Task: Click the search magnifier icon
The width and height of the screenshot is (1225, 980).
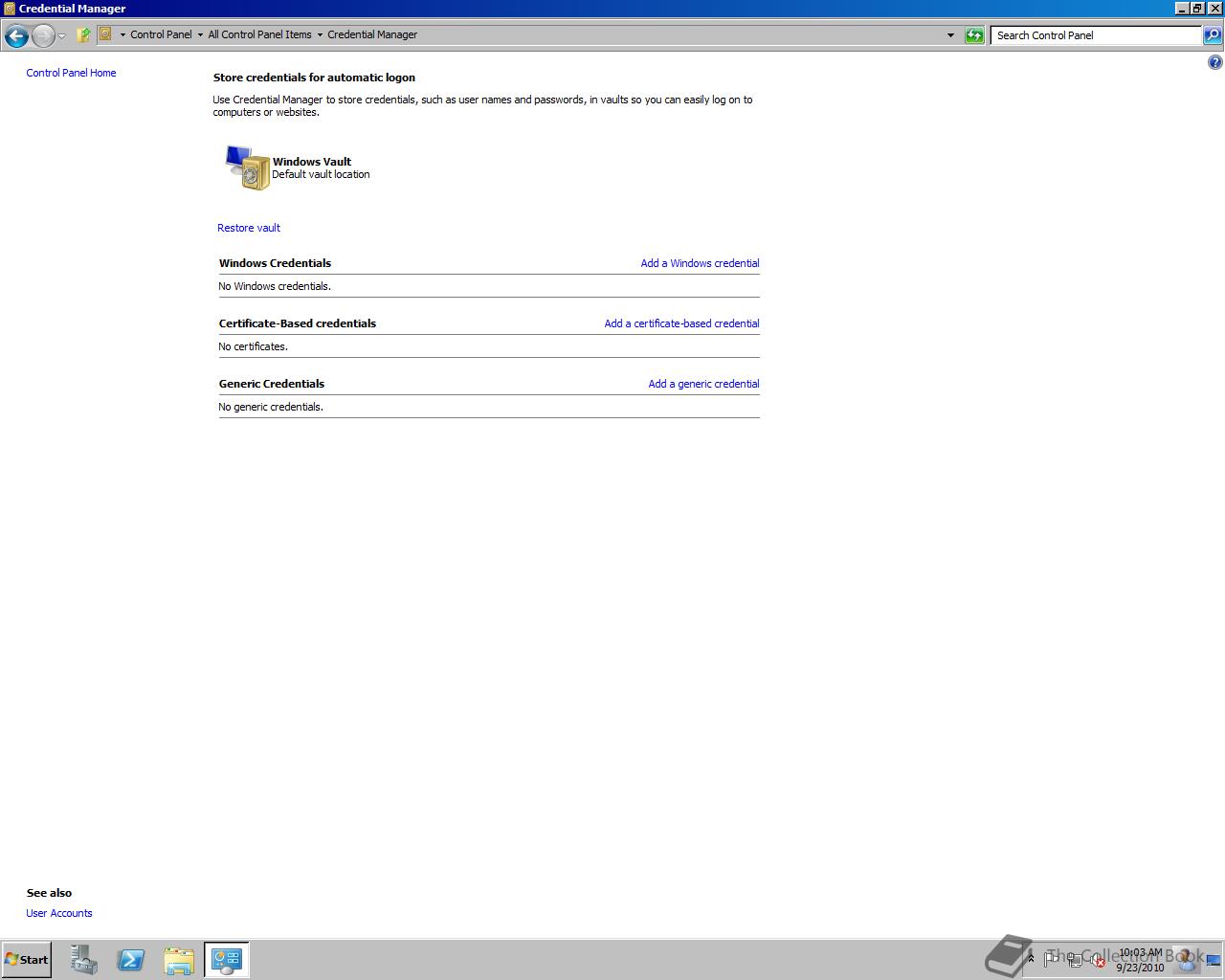Action: point(1213,35)
